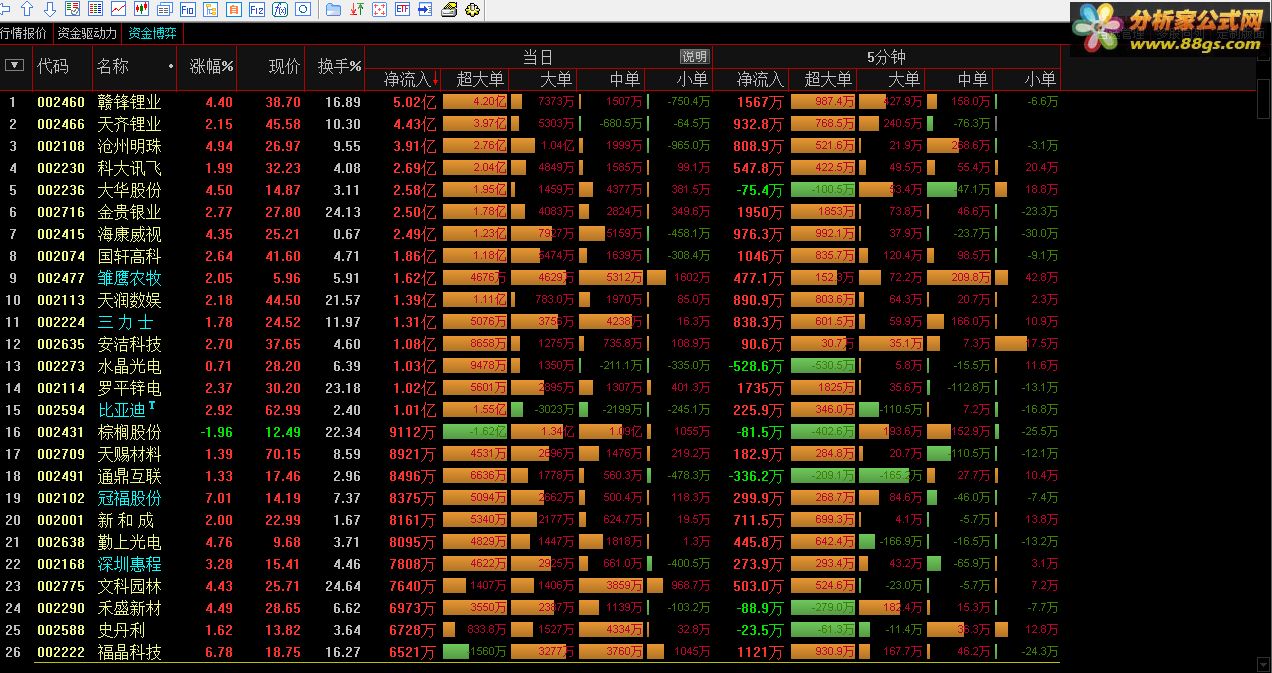This screenshot has width=1272, height=673.
Task: Sort by 当日 净流入 column header
Action: 408,79
